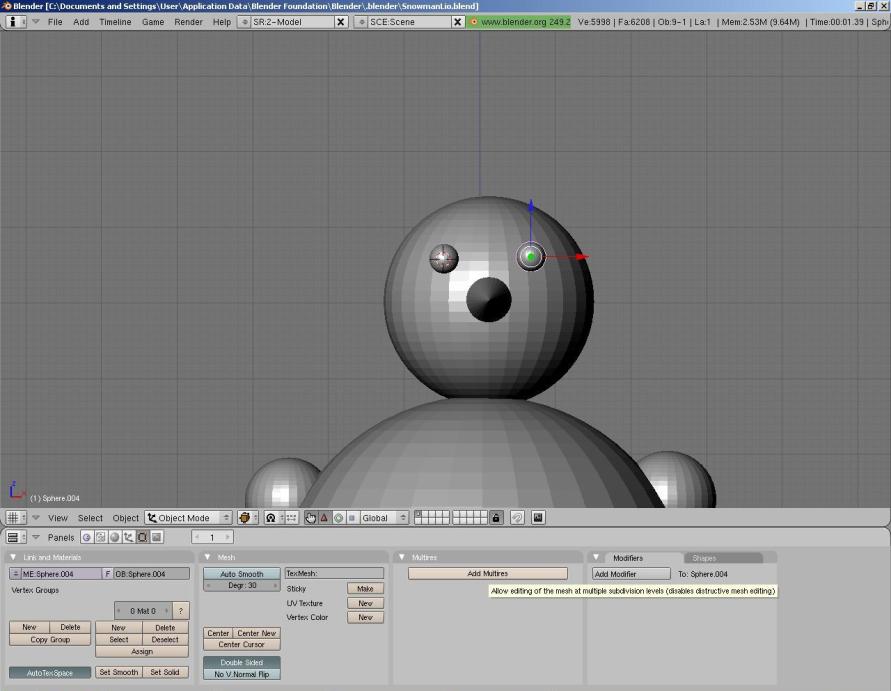Enable Auto Smooth shading
891x691 pixels.
[x=241, y=574]
